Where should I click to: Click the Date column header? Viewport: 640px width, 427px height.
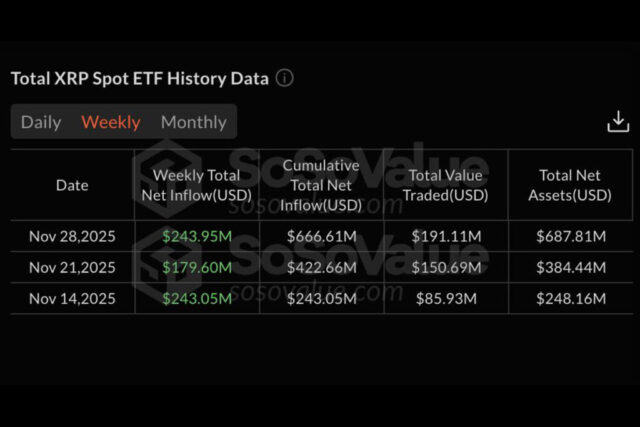(x=72, y=185)
